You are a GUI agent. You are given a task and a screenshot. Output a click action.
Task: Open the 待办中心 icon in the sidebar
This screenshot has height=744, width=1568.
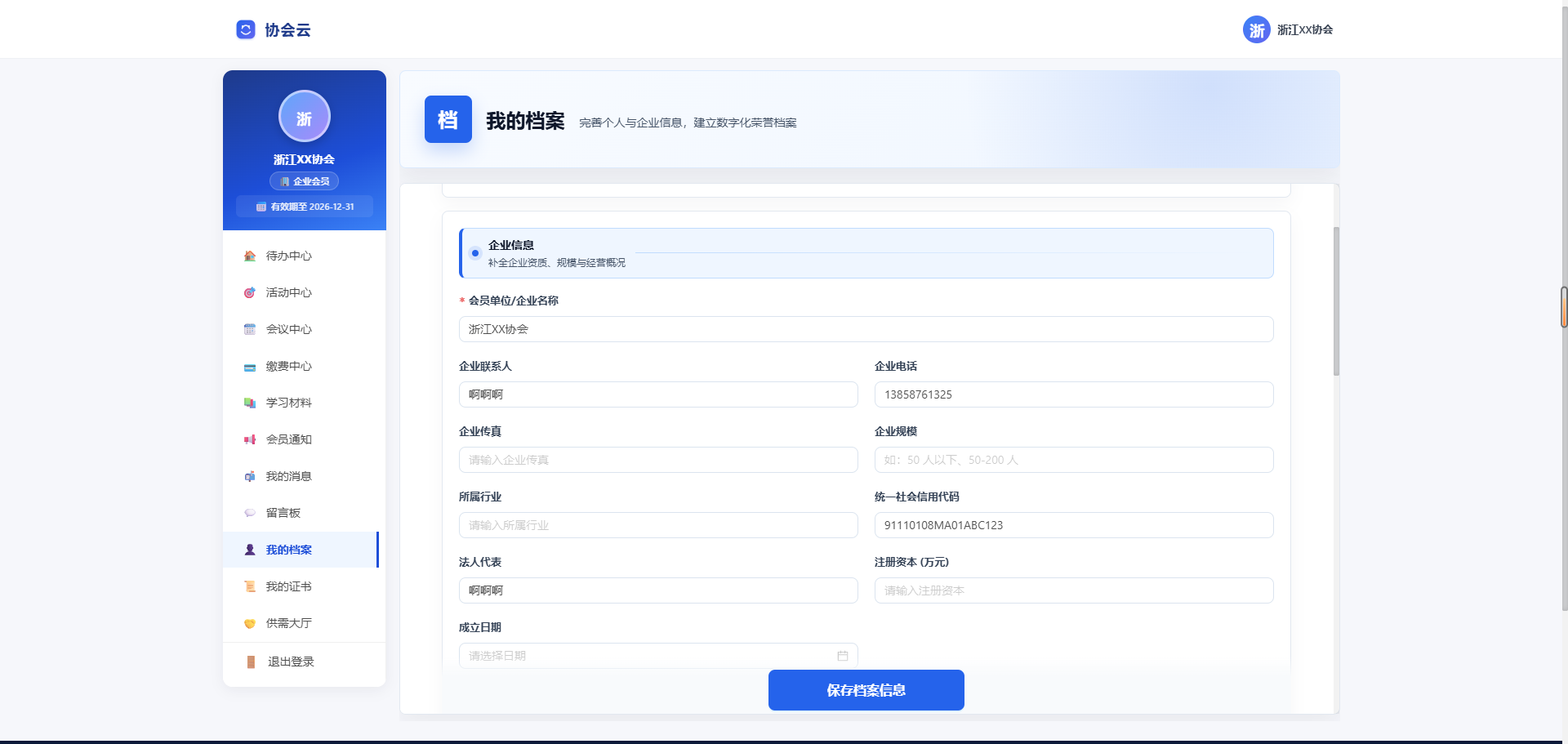[250, 256]
